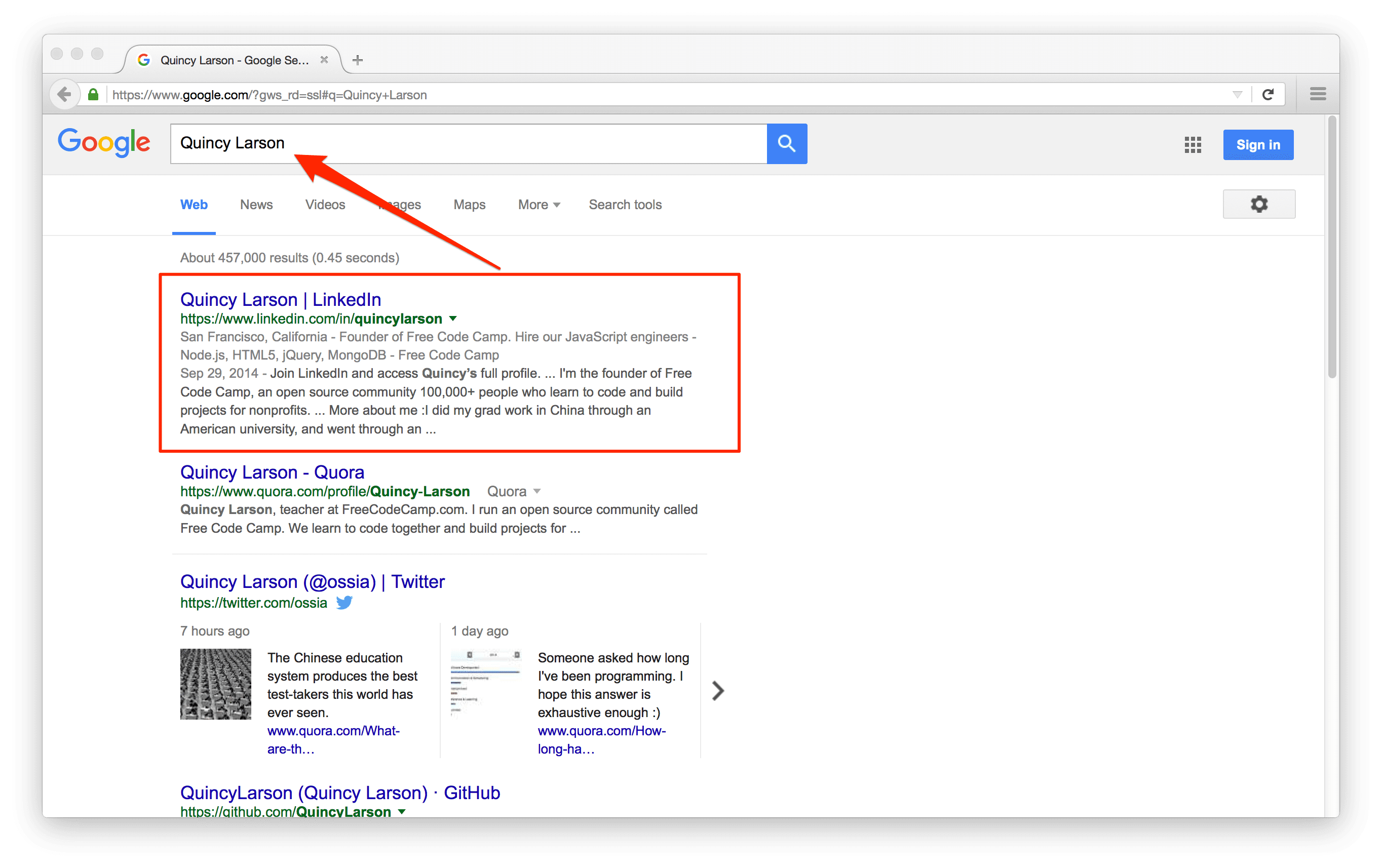Click the linkedin.com/in/quincylarson green URL

point(311,319)
